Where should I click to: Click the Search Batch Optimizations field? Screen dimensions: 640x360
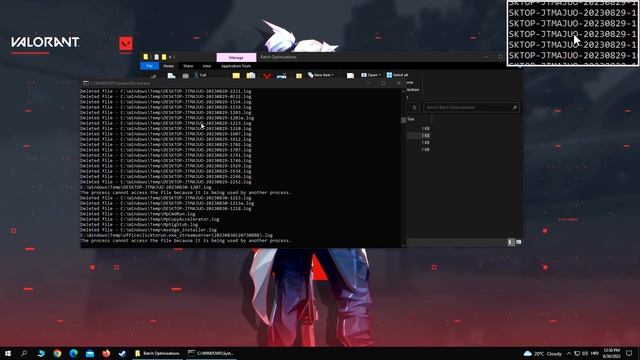tap(471, 107)
